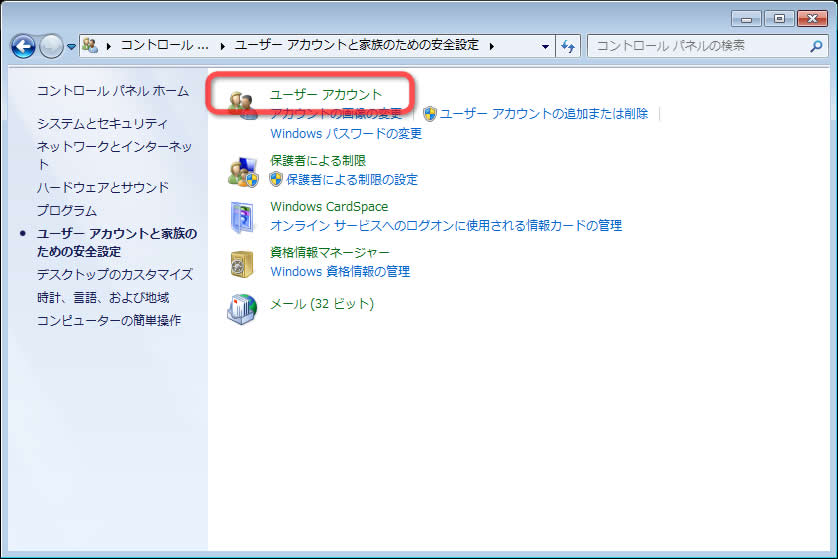Open ネットワークとインターネット in sidebar
The height and width of the screenshot is (559, 838).
(x=114, y=155)
